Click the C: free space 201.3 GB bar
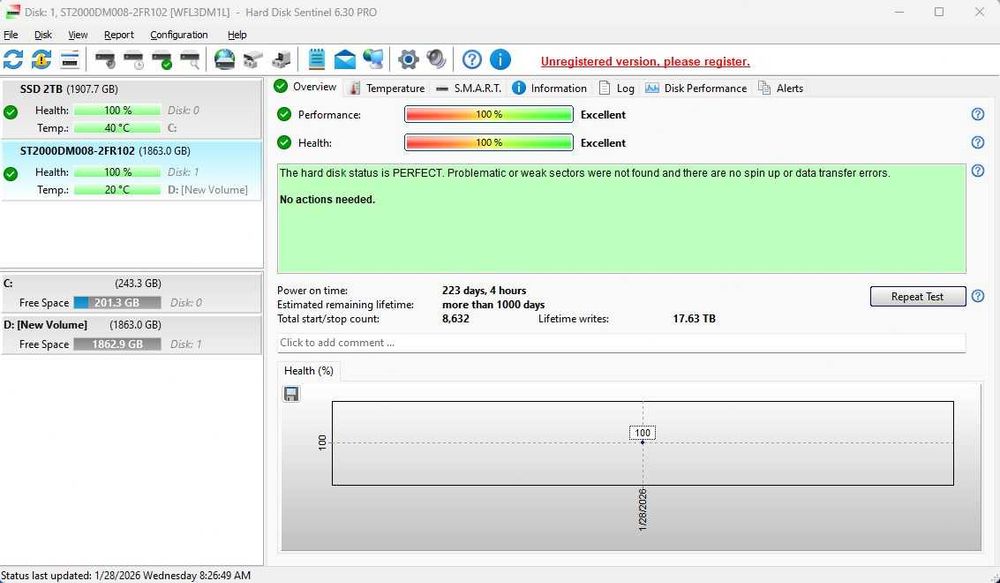 [117, 302]
